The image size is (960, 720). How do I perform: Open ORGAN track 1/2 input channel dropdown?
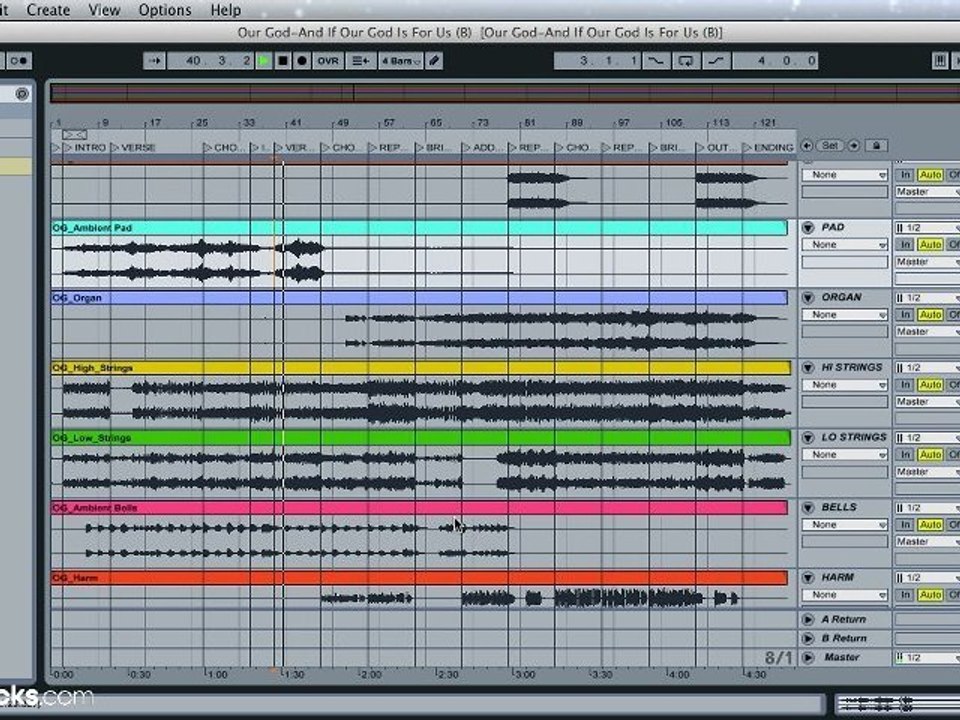pos(927,298)
